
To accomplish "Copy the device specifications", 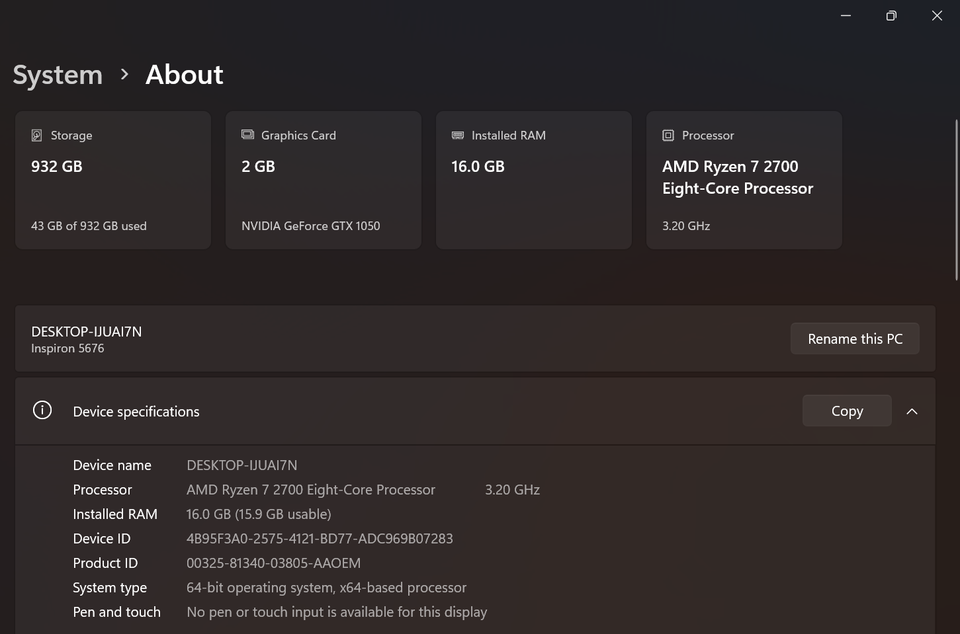I will (x=846, y=411).
